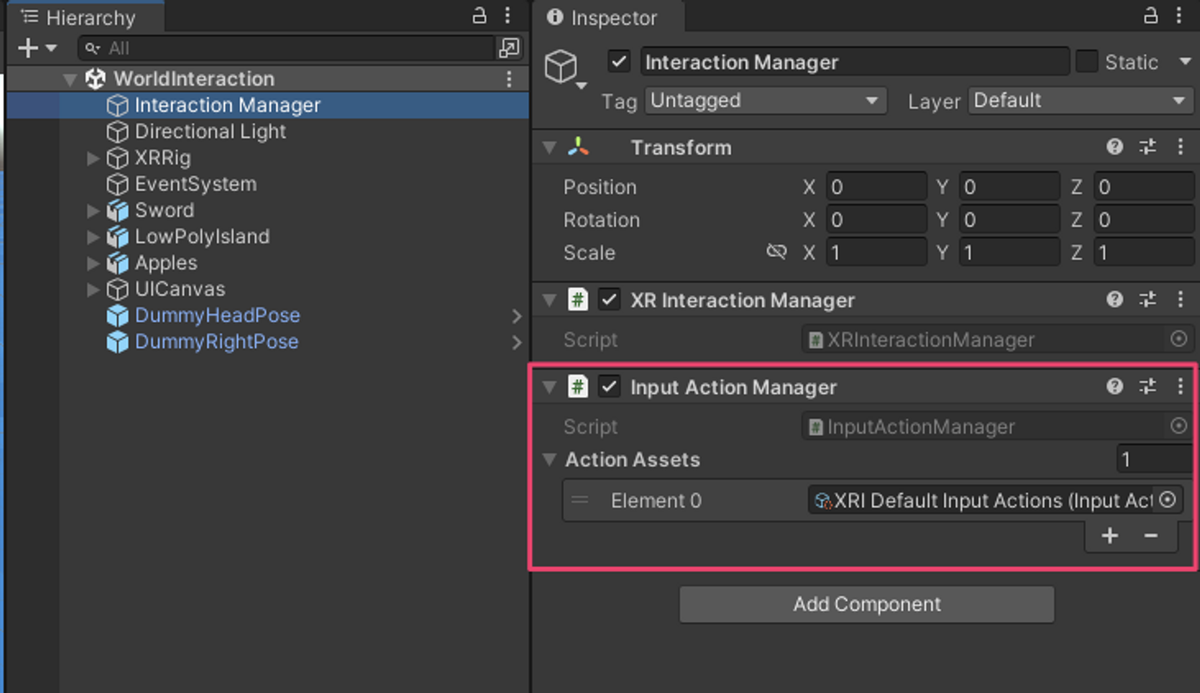
Task: Click the Add Component button
Action: click(866, 604)
